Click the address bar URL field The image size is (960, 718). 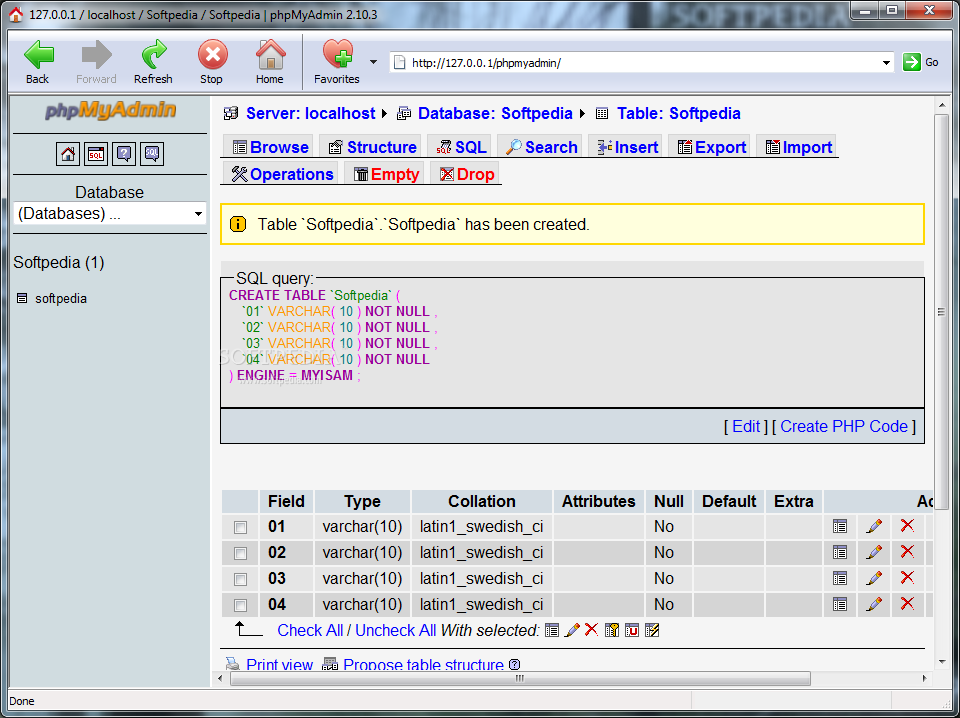coord(642,62)
